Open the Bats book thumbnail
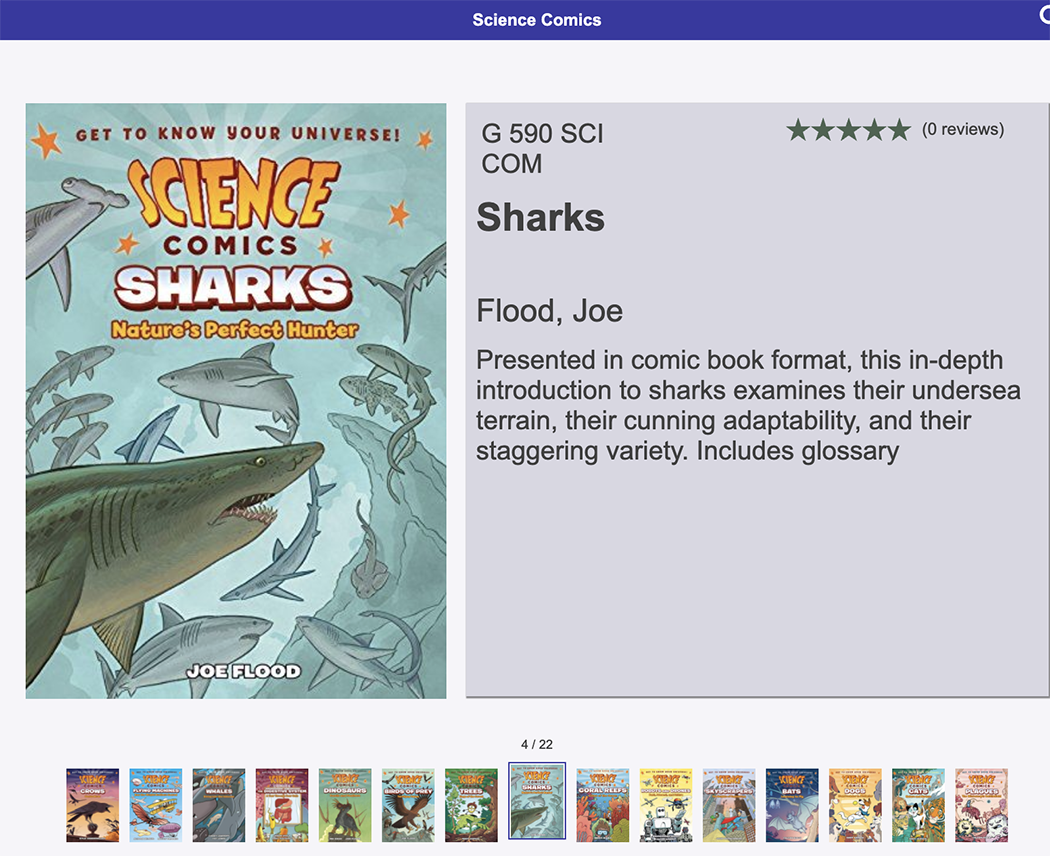The width and height of the screenshot is (1050, 856). (792, 804)
